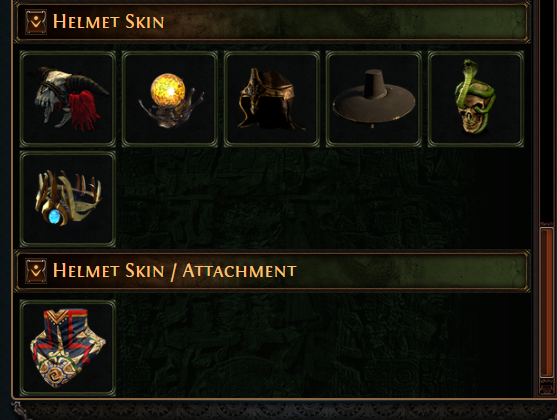Select the horned skull helmet skin

coord(68,99)
